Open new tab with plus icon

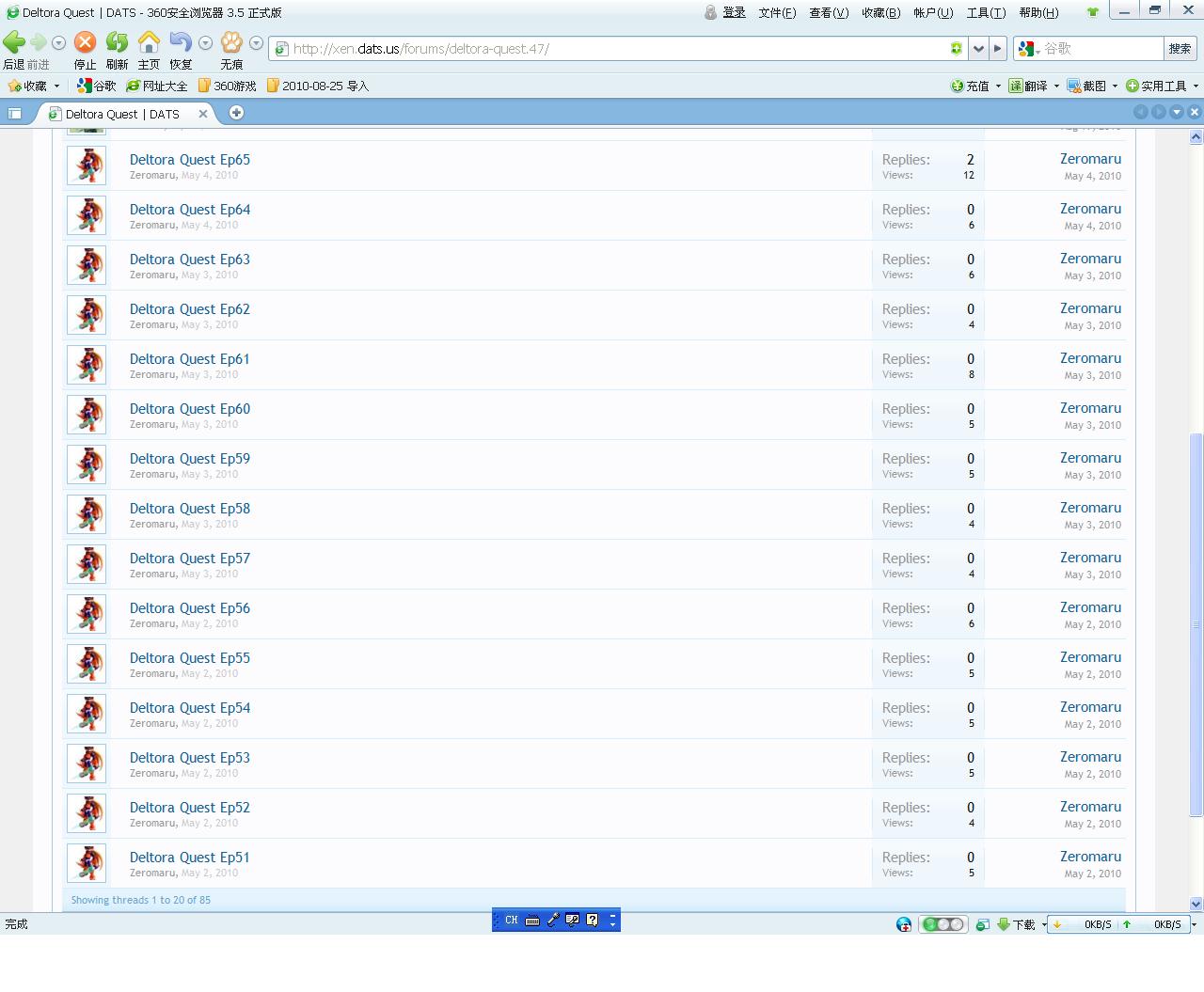(236, 113)
